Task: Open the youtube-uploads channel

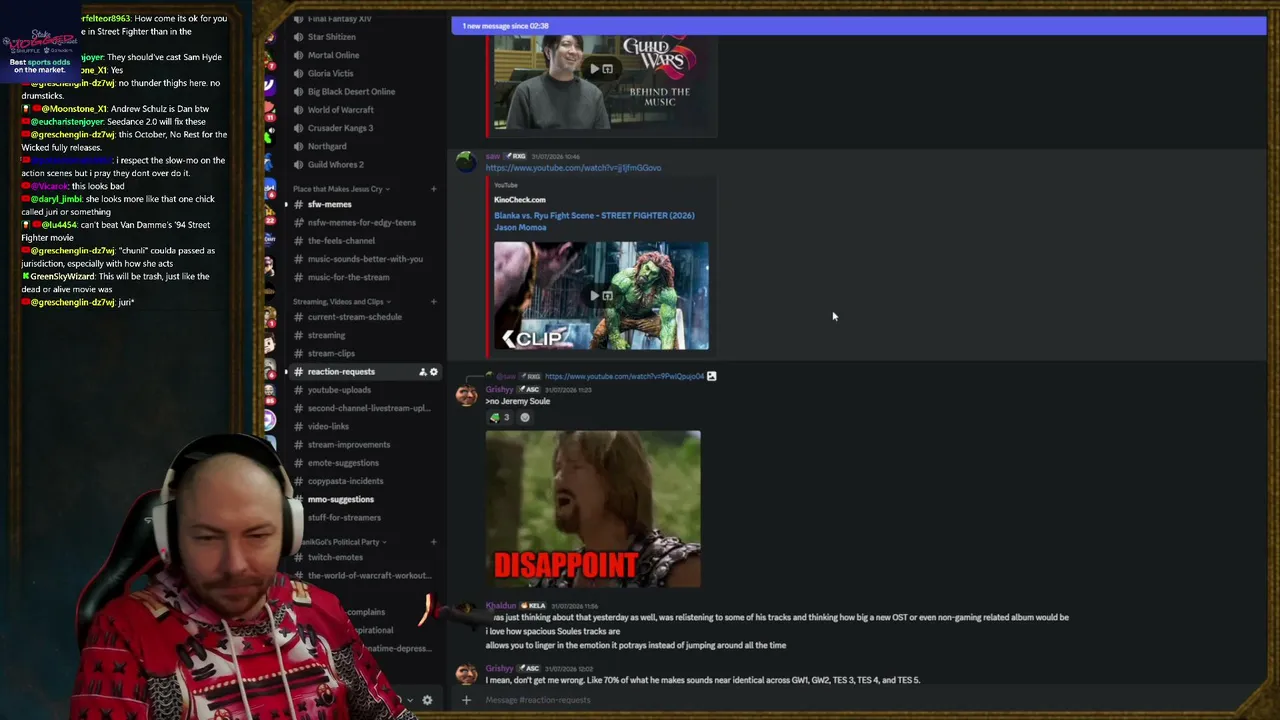Action: tap(339, 390)
